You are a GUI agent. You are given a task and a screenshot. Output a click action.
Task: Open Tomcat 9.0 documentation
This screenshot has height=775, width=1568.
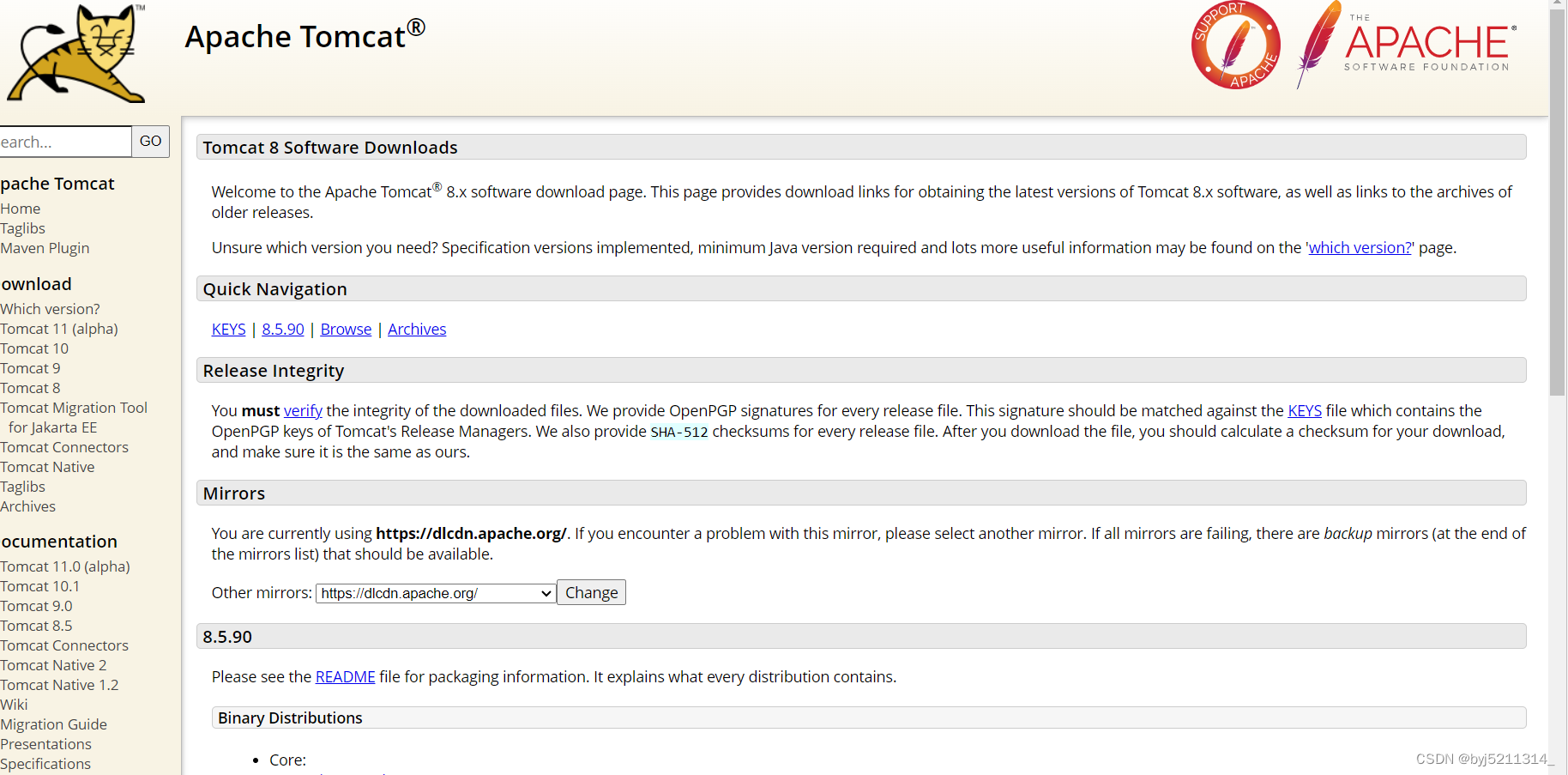[36, 606]
